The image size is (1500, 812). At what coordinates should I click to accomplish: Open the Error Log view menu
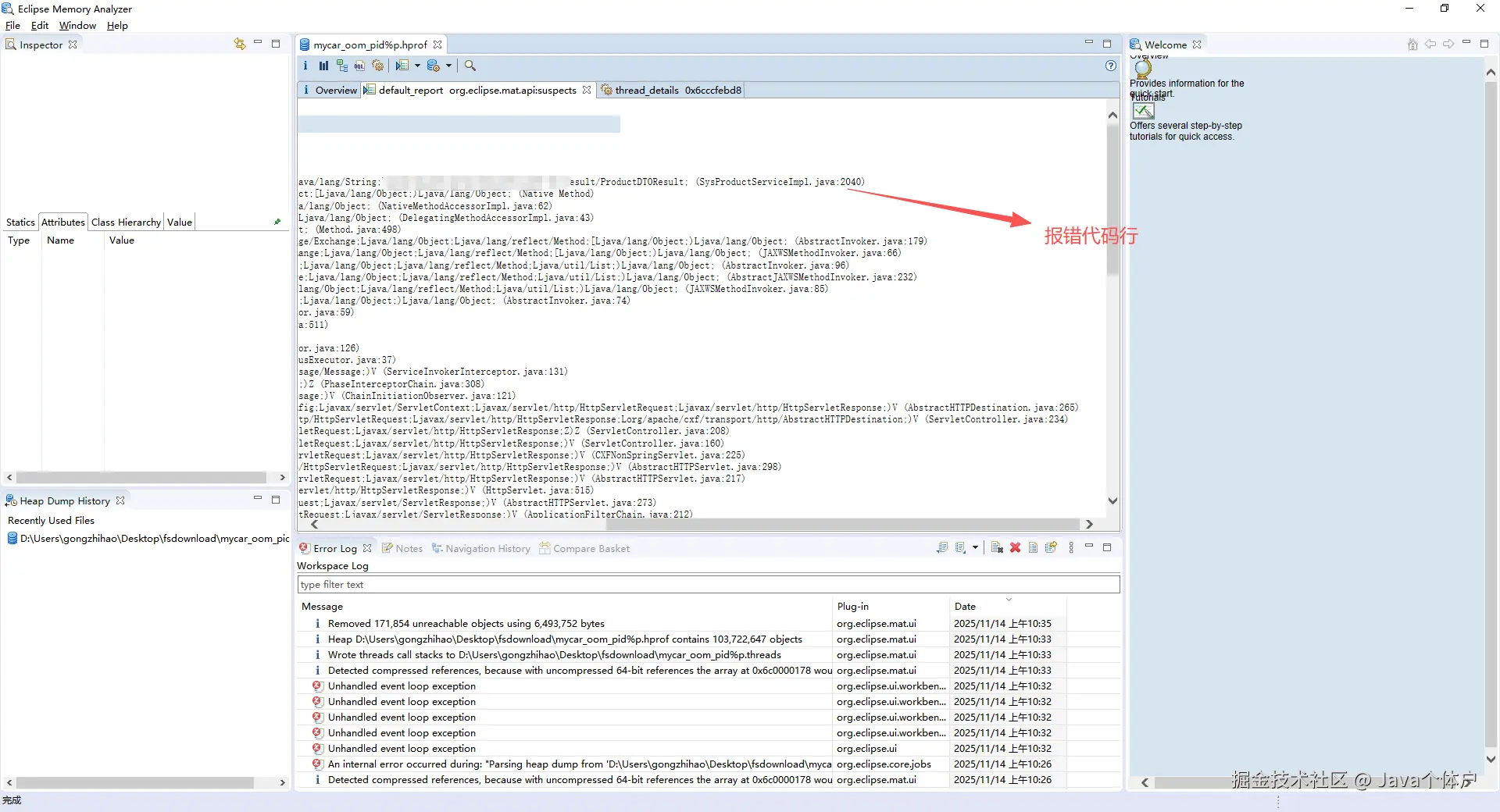pyautogui.click(x=1071, y=547)
